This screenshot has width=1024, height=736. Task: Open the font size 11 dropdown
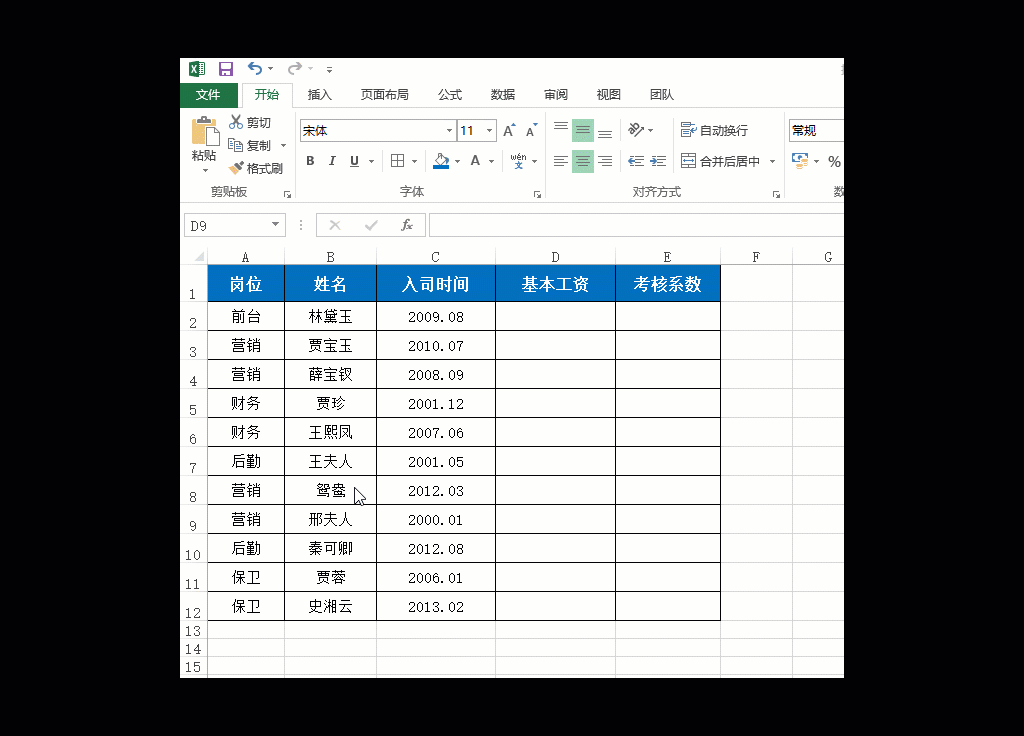tap(488, 131)
